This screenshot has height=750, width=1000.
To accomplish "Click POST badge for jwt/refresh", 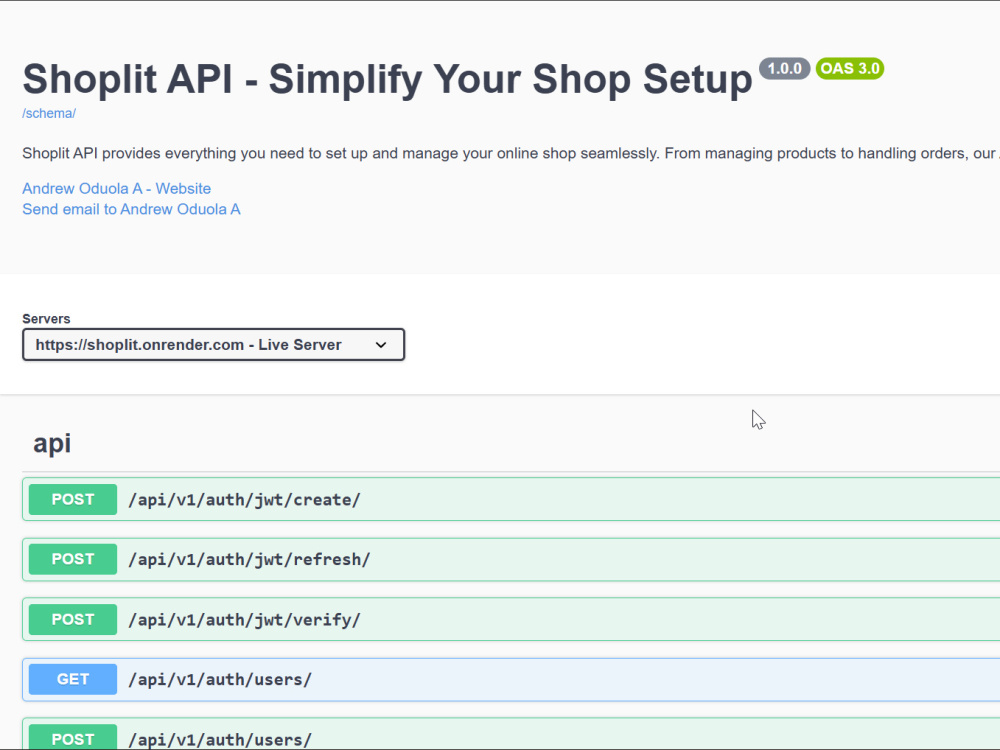I will (x=73, y=559).
